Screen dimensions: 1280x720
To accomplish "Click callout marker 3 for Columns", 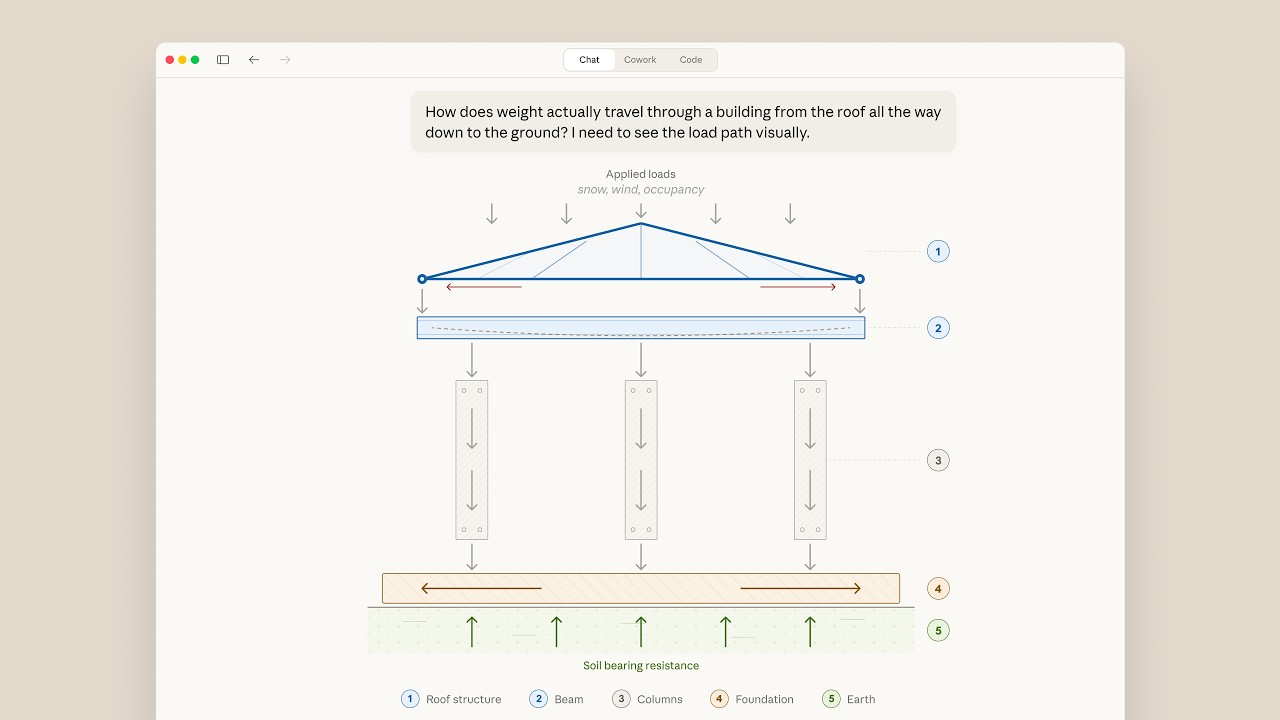I will pos(937,459).
